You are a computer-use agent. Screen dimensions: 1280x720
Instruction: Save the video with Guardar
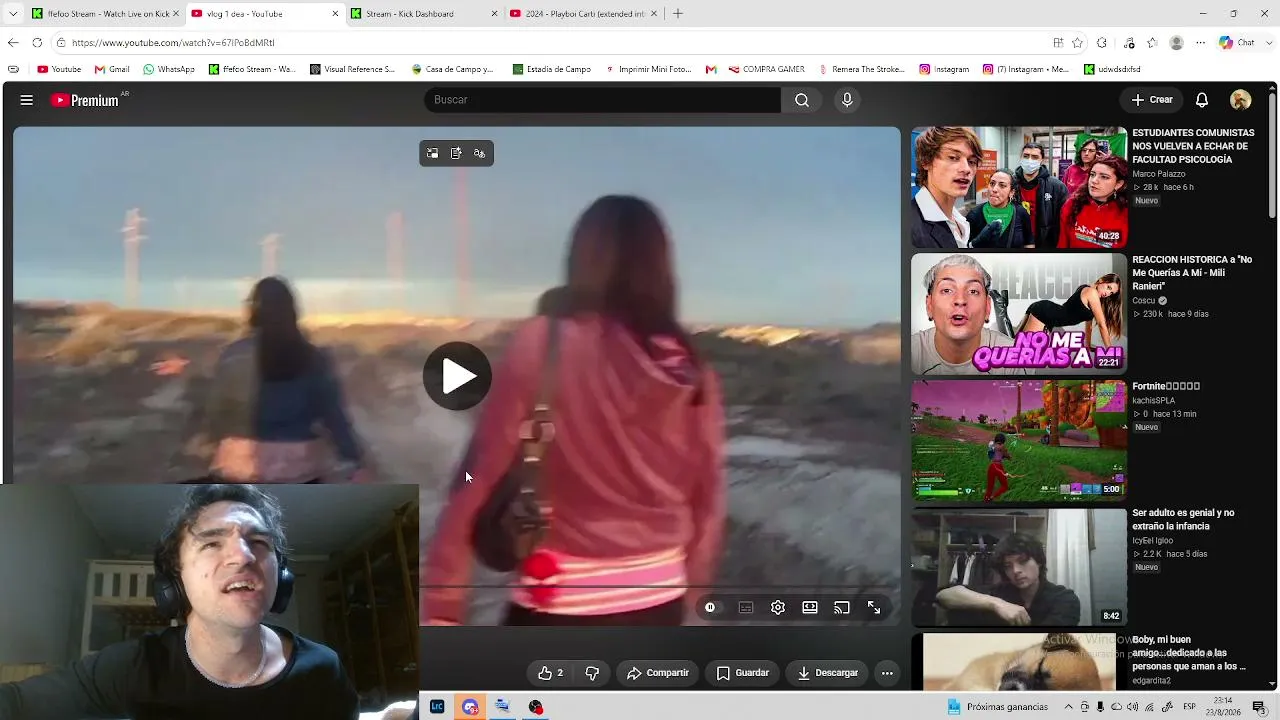tap(743, 673)
